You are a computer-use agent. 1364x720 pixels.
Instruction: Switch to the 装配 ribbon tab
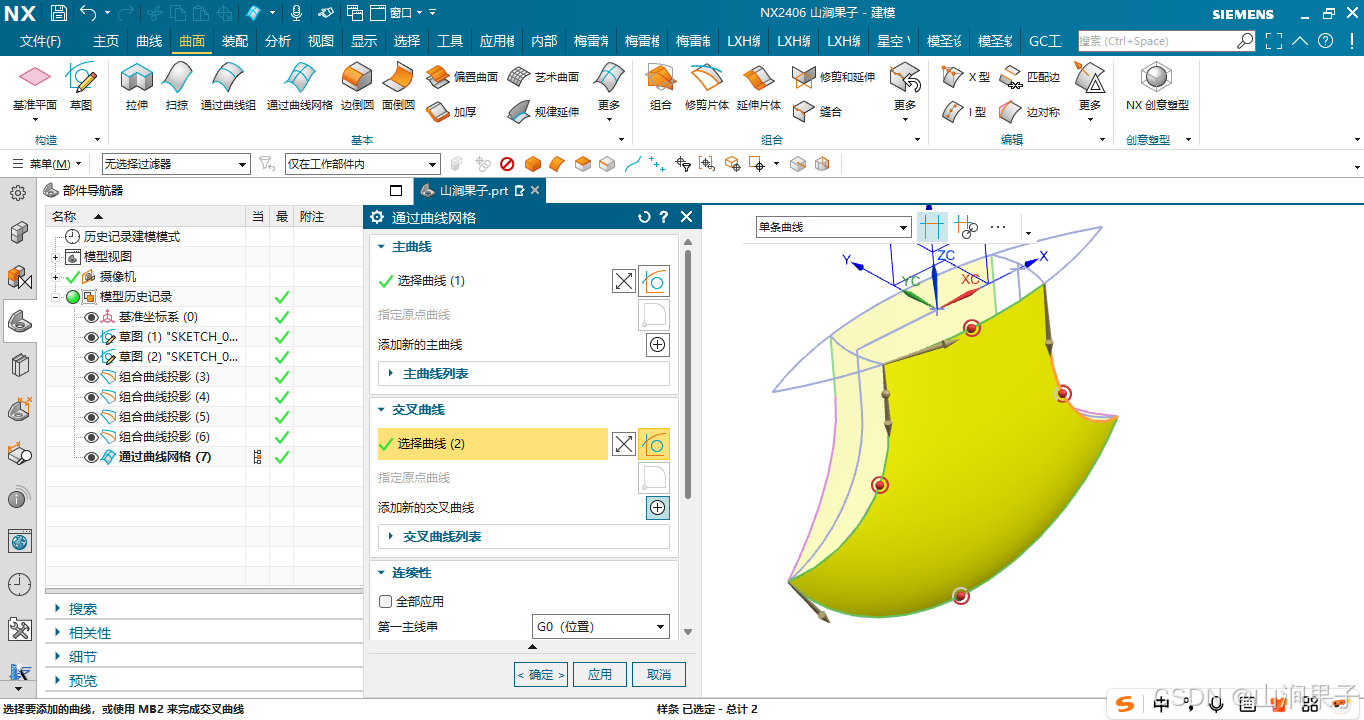[235, 41]
